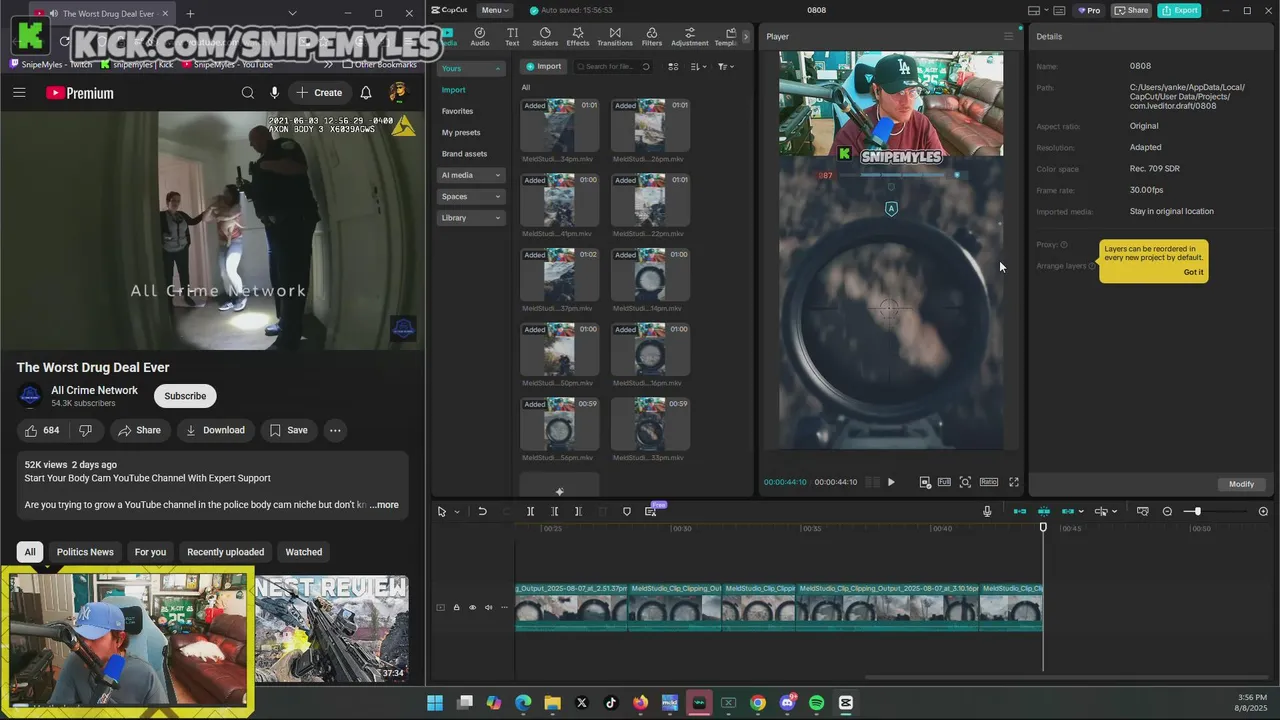Click the Share button in CapCut

[x=1132, y=10]
